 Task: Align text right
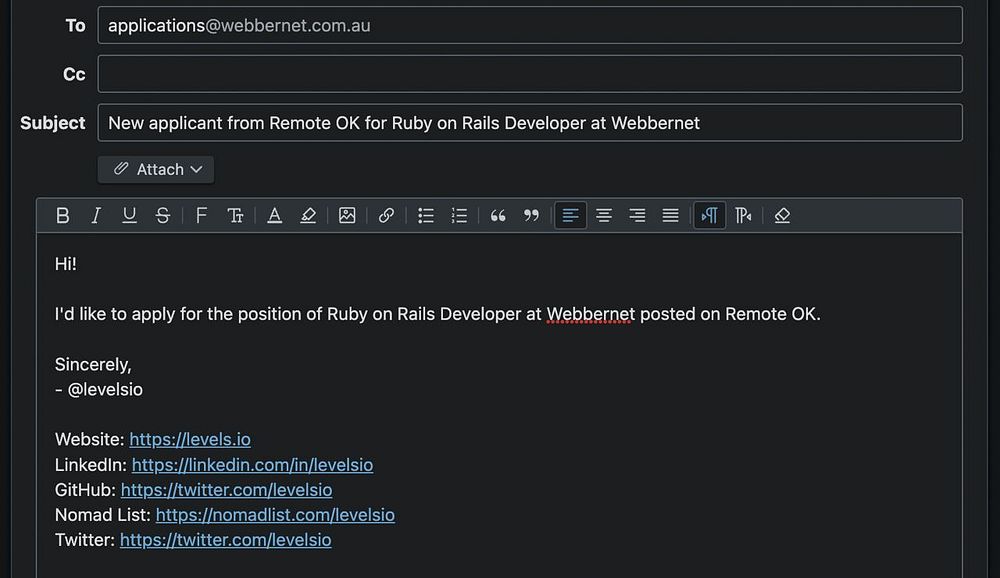[x=637, y=216]
